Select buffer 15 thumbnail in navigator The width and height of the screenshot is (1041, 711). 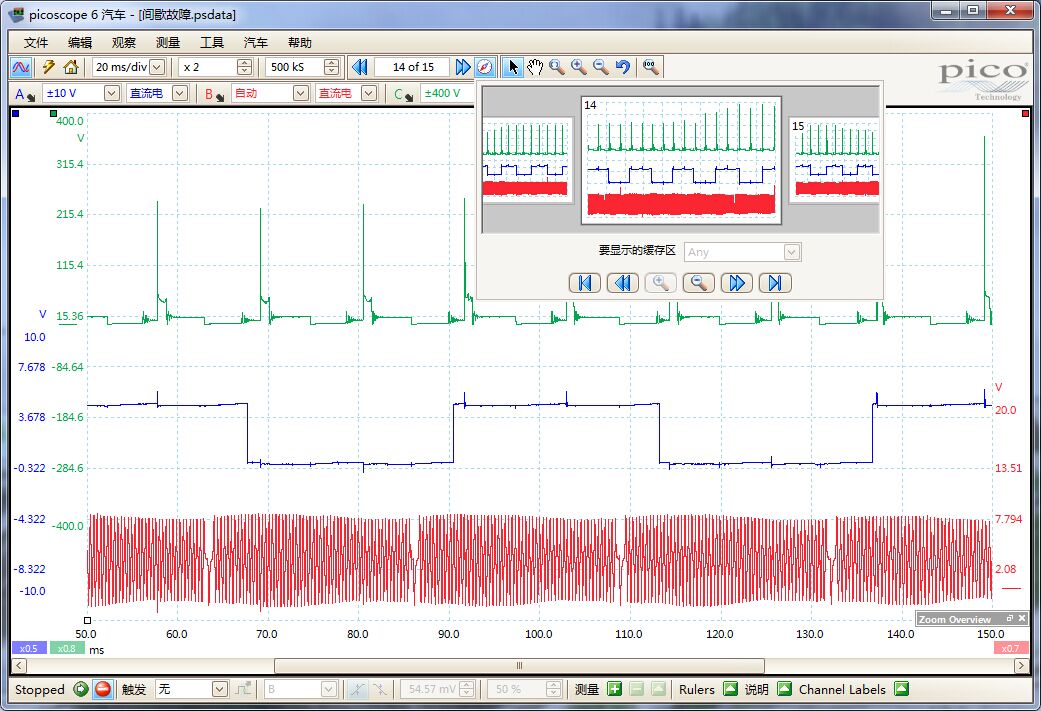tap(835, 160)
